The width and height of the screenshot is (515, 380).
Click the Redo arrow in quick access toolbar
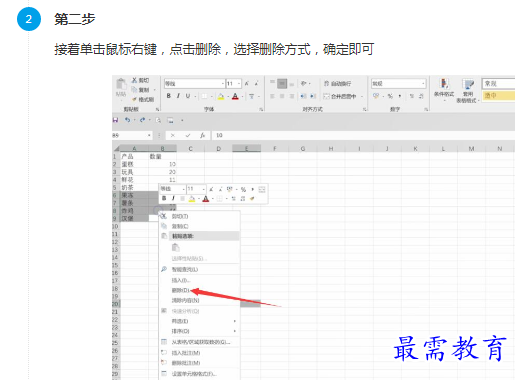142,120
